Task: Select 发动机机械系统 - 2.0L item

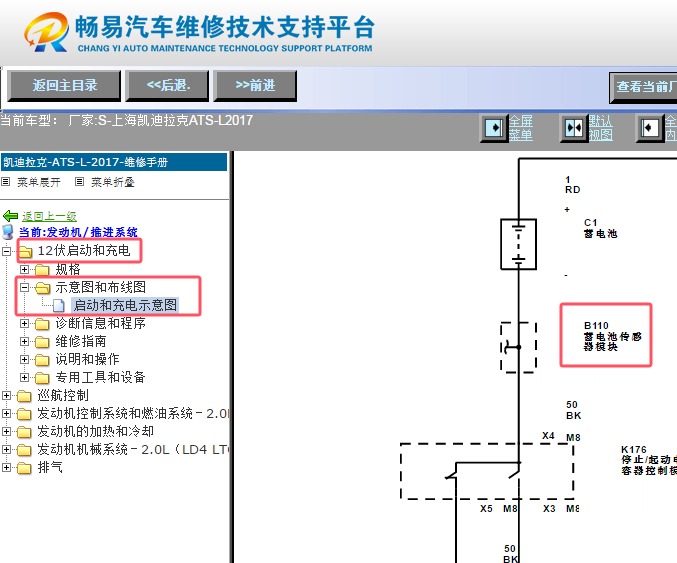Action: pos(133,449)
